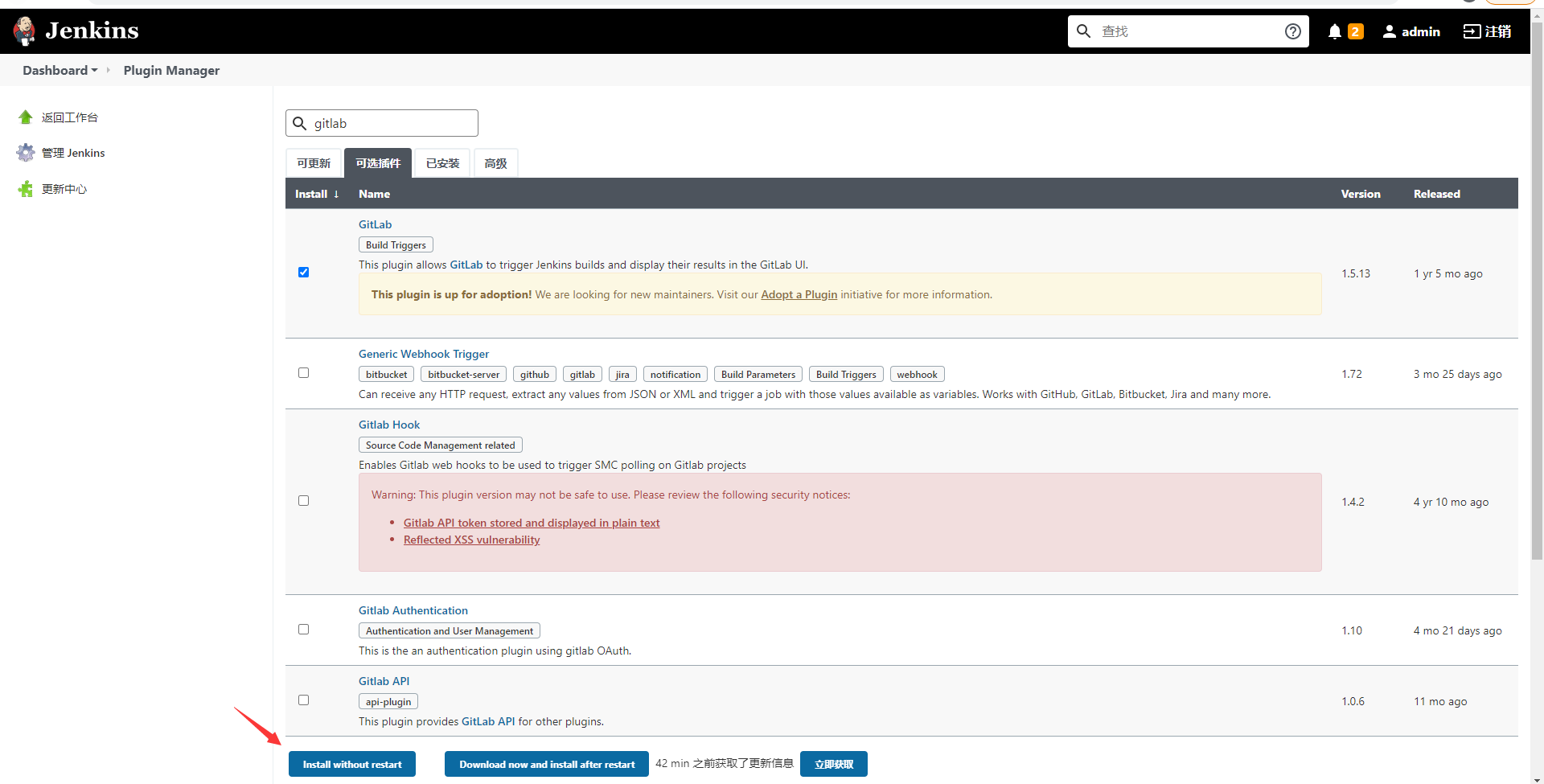Open the GitLab plugin link
Screen dimensions: 1544x784
click(x=376, y=224)
